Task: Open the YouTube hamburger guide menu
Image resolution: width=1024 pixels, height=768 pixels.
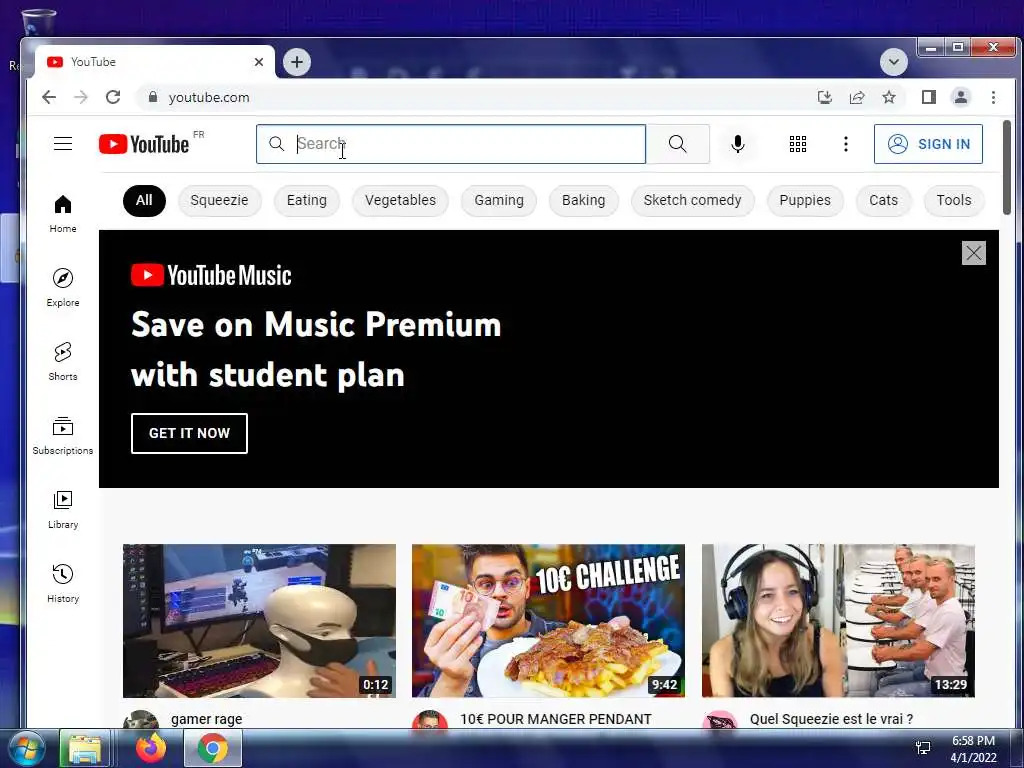Action: pyautogui.click(x=63, y=144)
